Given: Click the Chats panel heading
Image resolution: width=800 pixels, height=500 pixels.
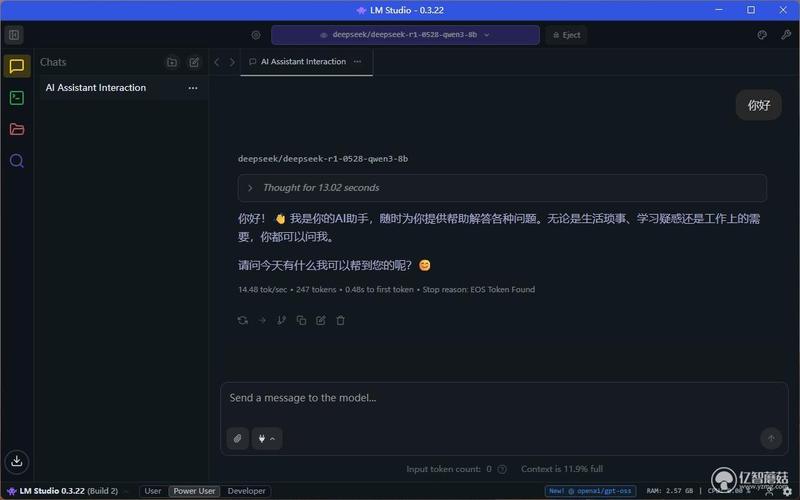Looking at the screenshot, I should click(x=53, y=62).
